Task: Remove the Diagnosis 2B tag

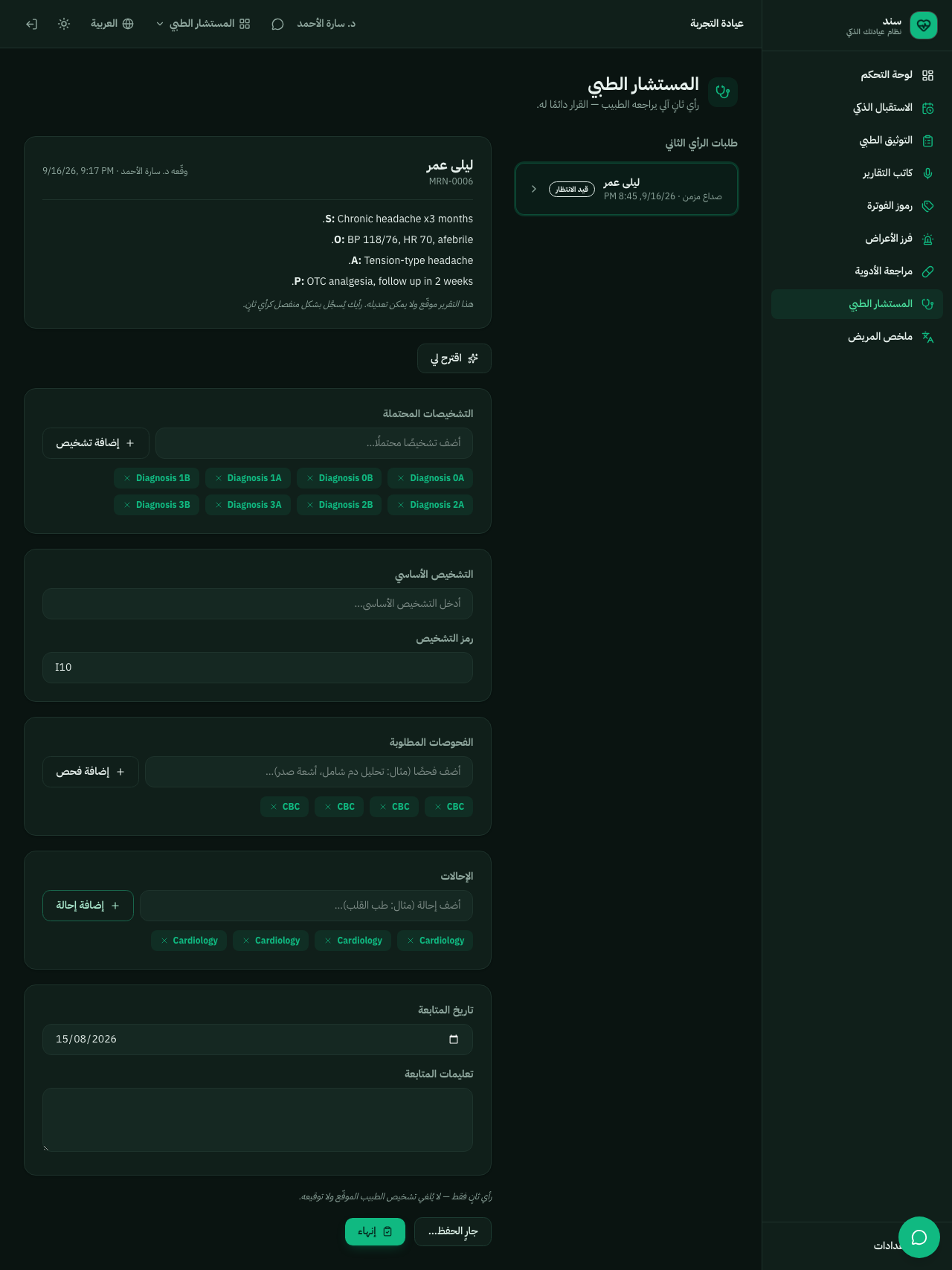Action: coord(310,505)
